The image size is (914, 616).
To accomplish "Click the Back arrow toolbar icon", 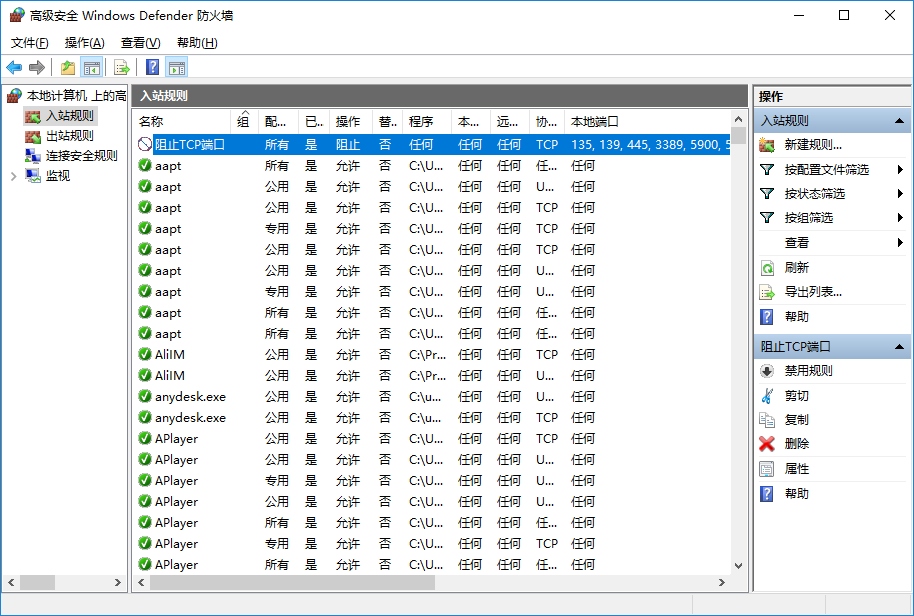I will coord(15,68).
